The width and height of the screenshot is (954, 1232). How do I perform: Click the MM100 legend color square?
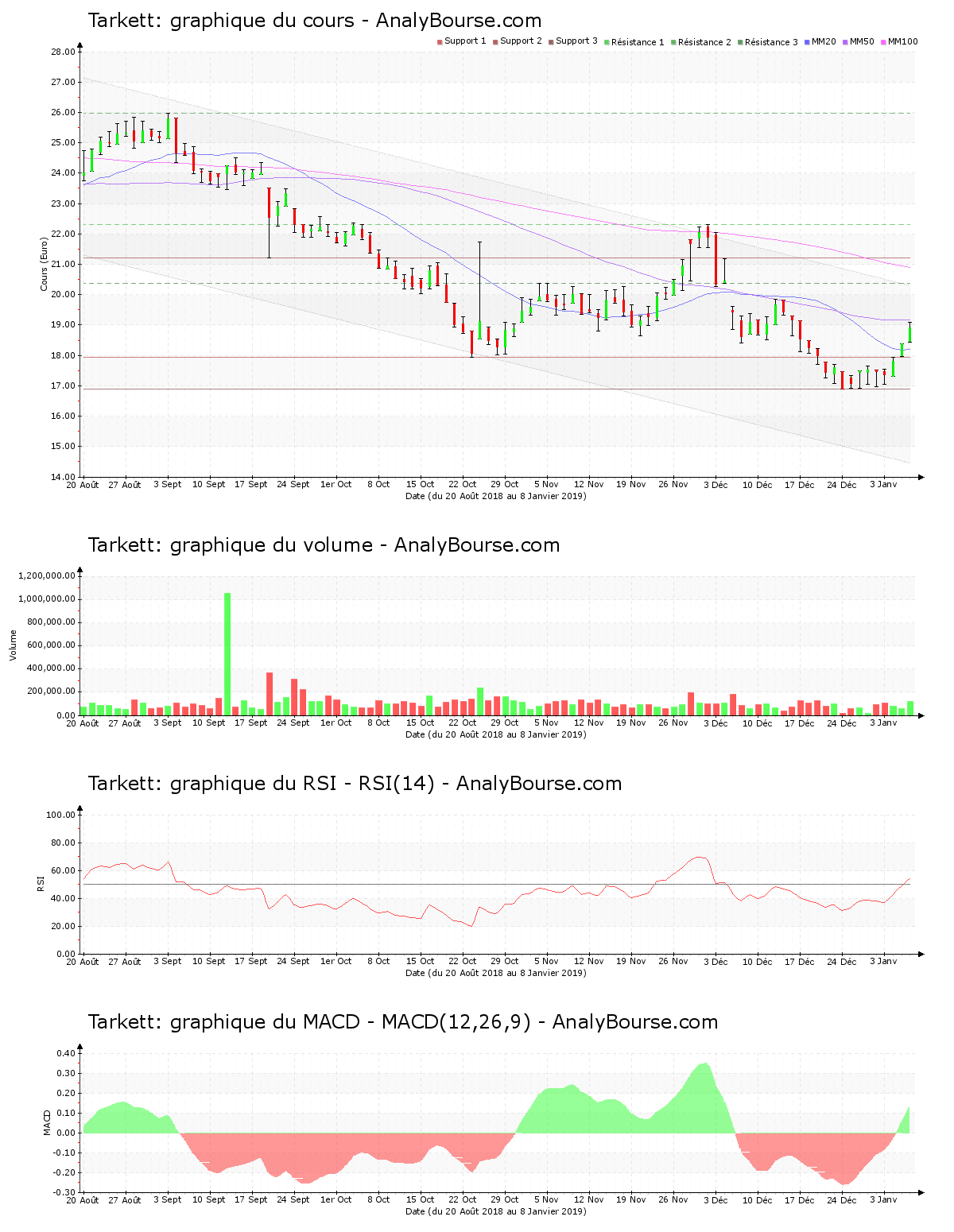[883, 41]
